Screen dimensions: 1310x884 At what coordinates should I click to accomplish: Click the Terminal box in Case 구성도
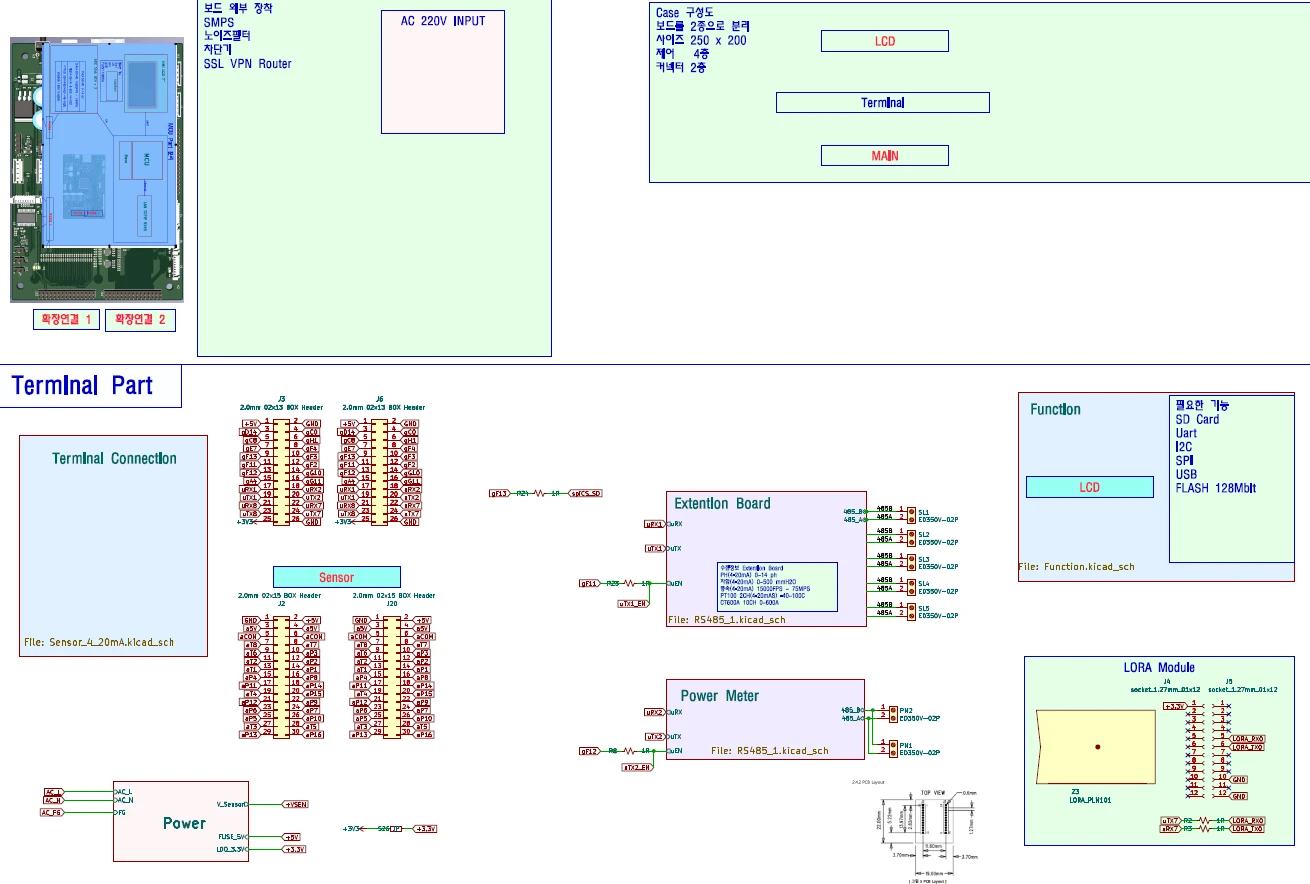point(883,102)
